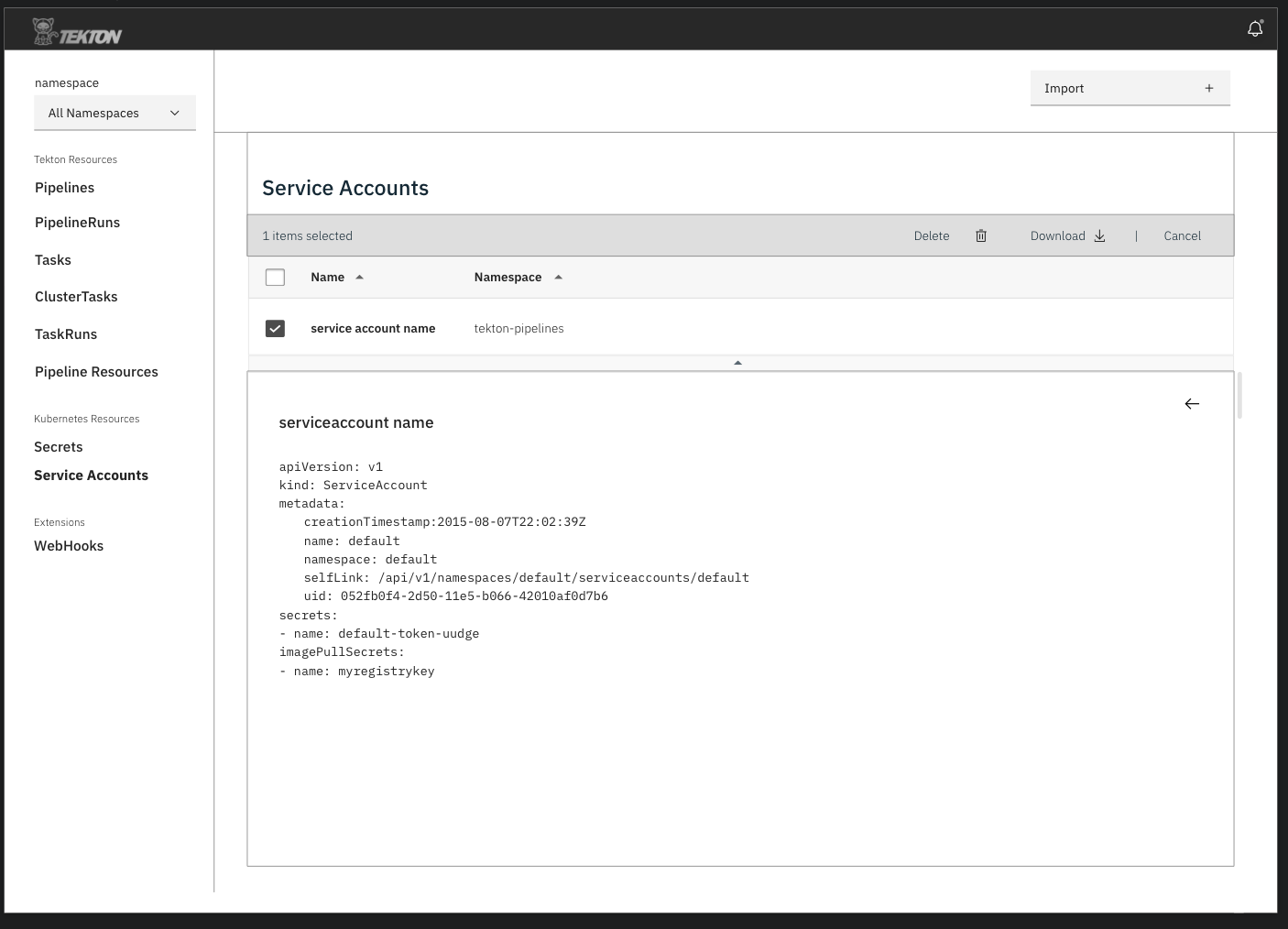Toggle sort order on the Namespace column
1288x929 pixels.
(558, 276)
